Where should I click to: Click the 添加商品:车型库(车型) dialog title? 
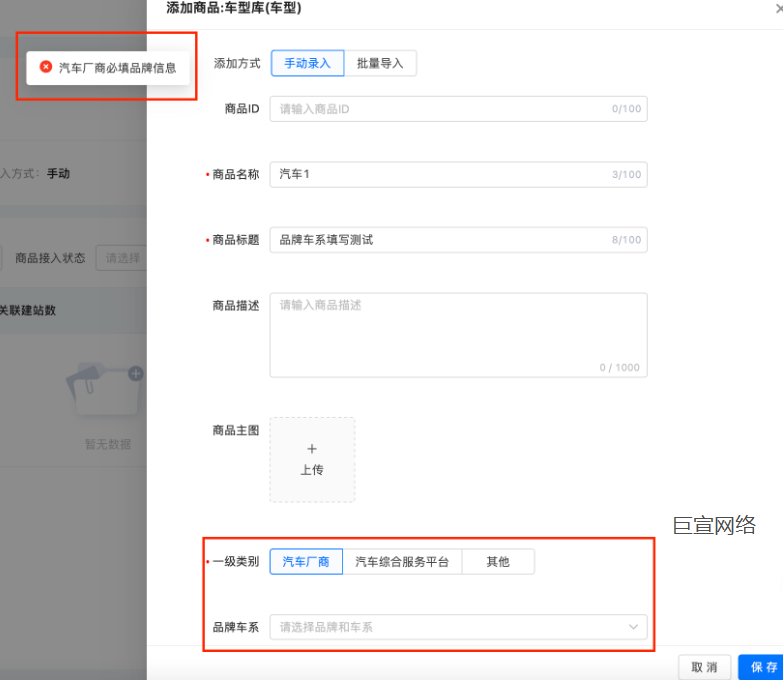[x=234, y=8]
